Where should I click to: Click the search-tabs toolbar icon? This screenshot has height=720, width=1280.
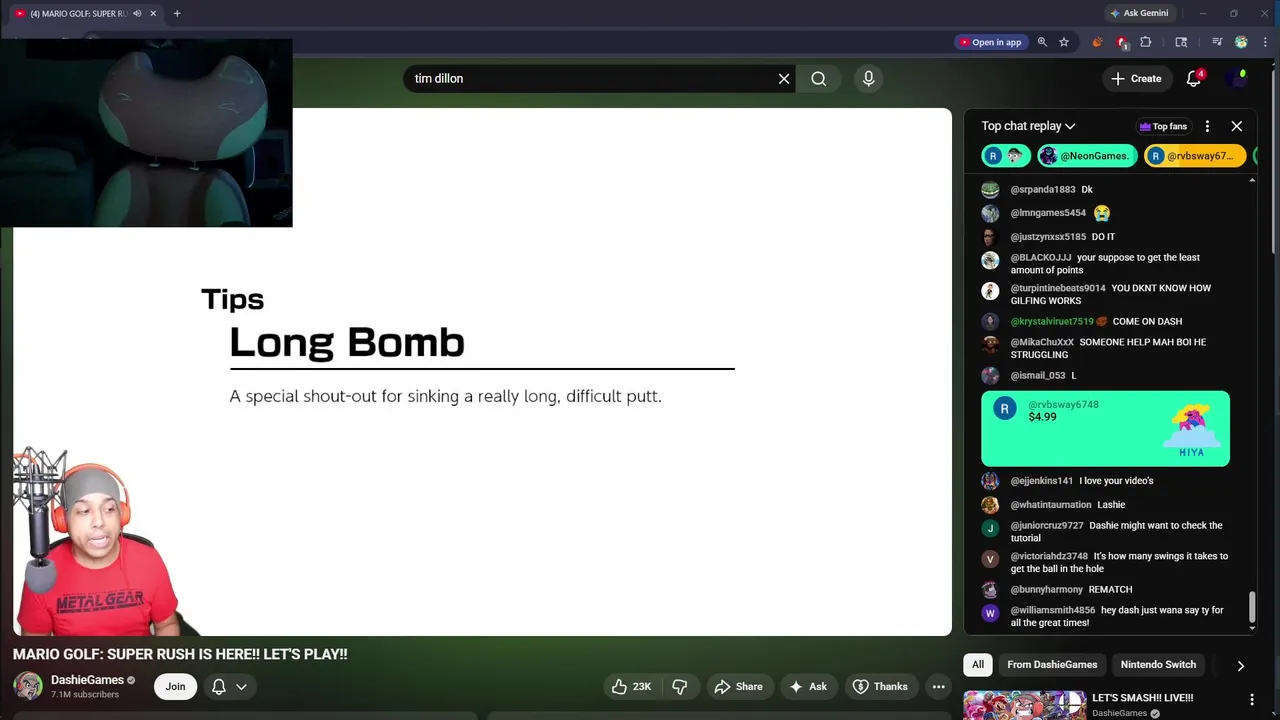click(x=1181, y=42)
